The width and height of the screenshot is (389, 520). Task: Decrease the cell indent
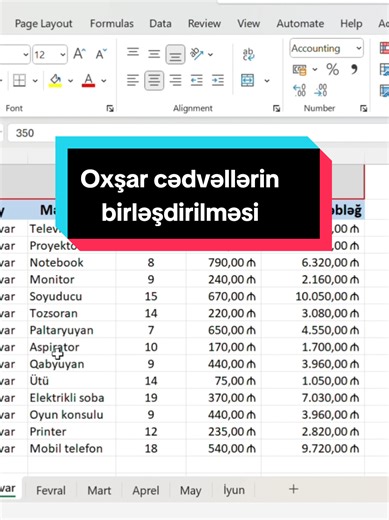click(x=197, y=80)
